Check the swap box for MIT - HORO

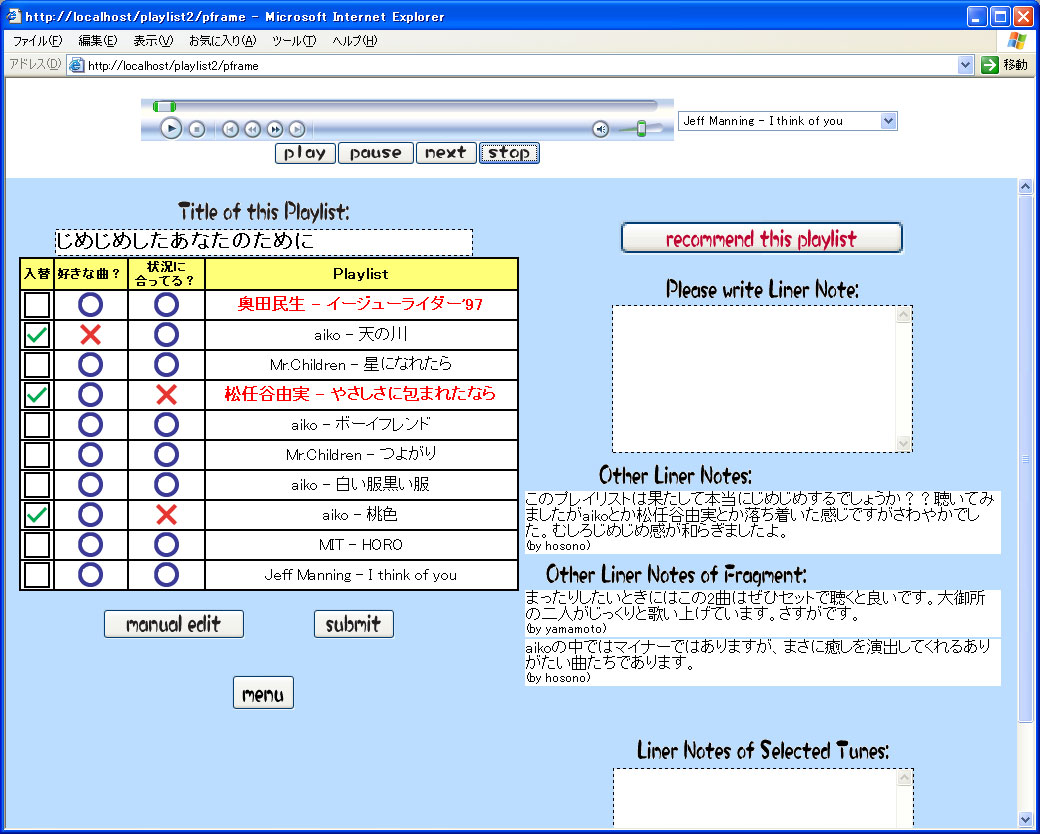tap(37, 545)
